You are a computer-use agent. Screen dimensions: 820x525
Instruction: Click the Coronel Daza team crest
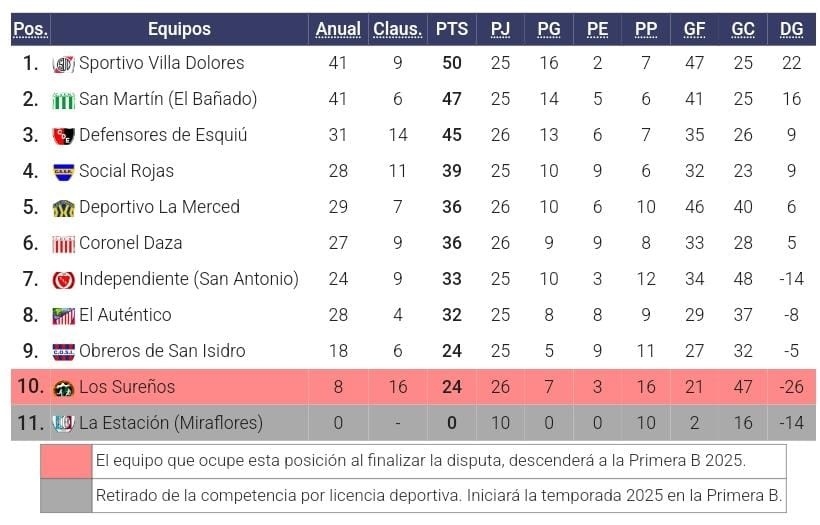tap(64, 244)
